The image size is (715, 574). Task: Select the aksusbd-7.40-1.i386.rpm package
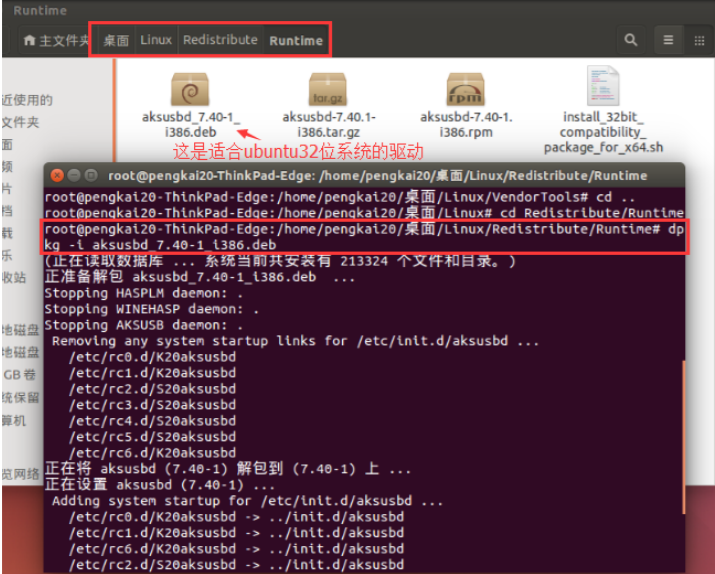[x=466, y=104]
